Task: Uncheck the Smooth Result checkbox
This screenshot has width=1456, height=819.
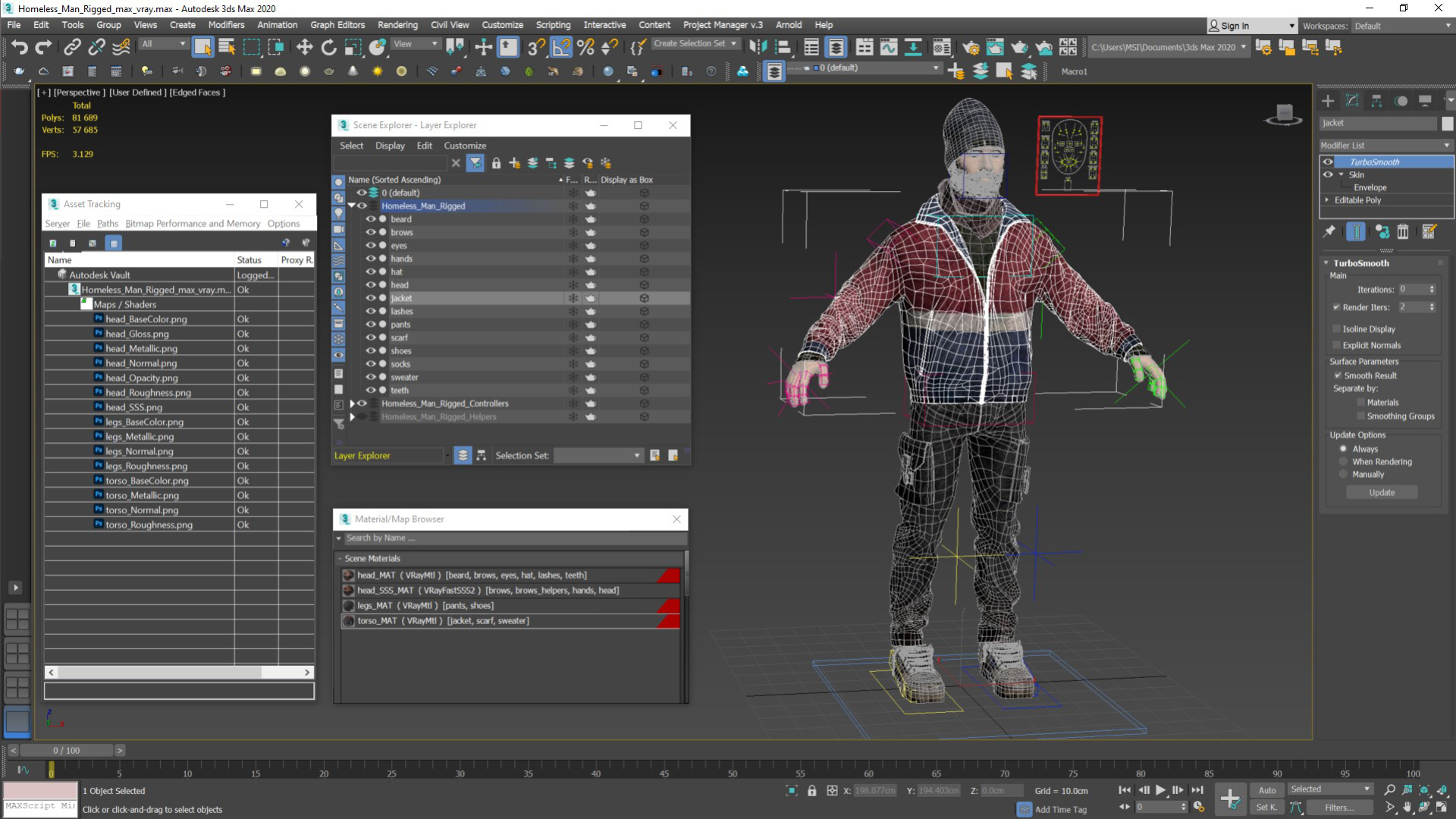Action: click(x=1338, y=375)
